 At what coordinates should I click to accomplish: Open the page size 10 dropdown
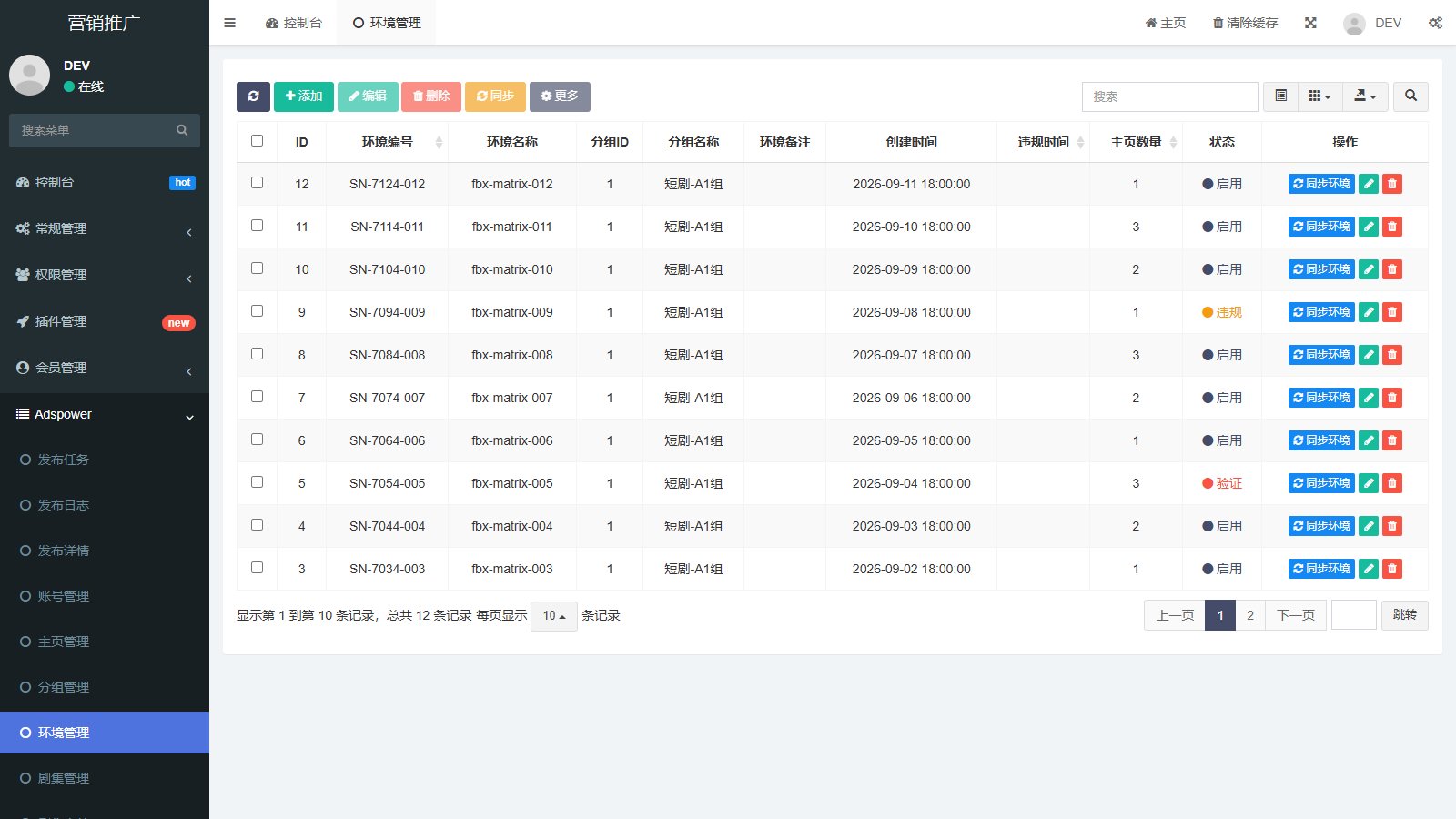click(554, 616)
